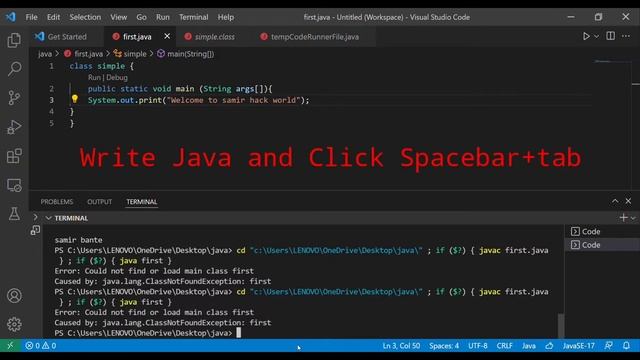Open Run and Debug view

pos(14,127)
